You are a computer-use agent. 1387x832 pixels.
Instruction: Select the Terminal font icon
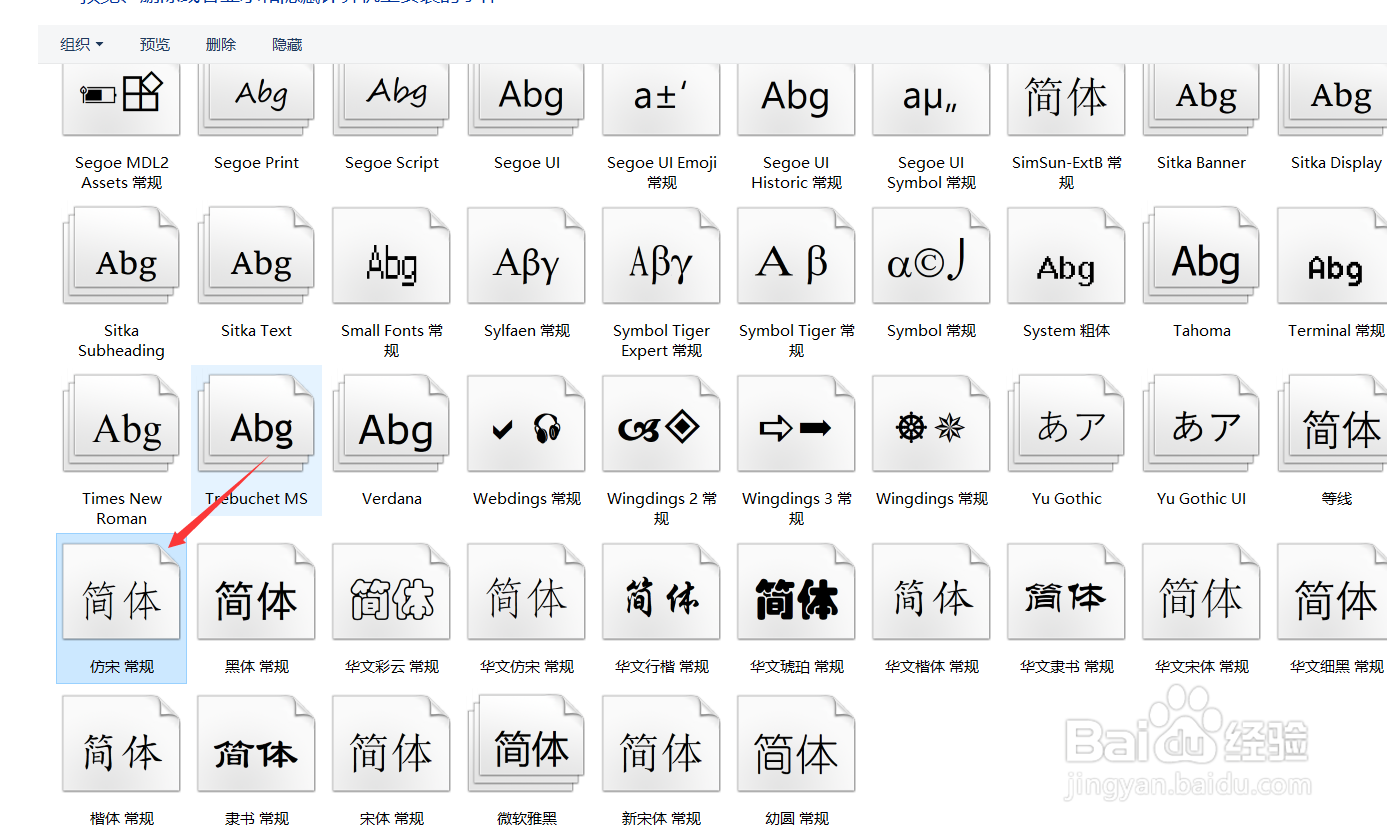(1332, 254)
